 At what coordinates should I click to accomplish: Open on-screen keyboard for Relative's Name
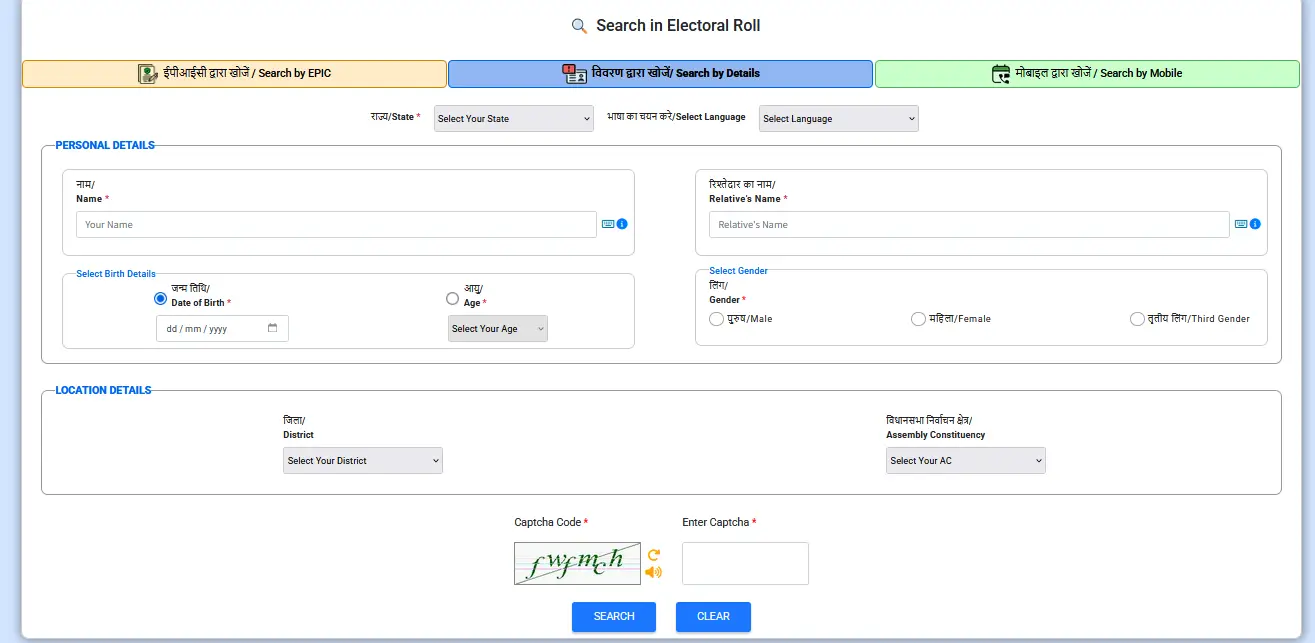point(1241,224)
